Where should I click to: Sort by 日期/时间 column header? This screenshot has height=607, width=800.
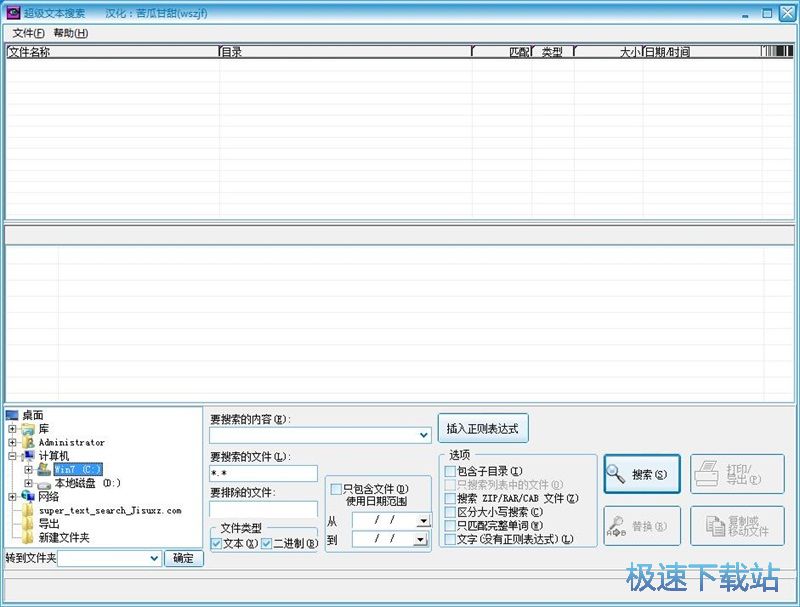click(x=702, y=52)
